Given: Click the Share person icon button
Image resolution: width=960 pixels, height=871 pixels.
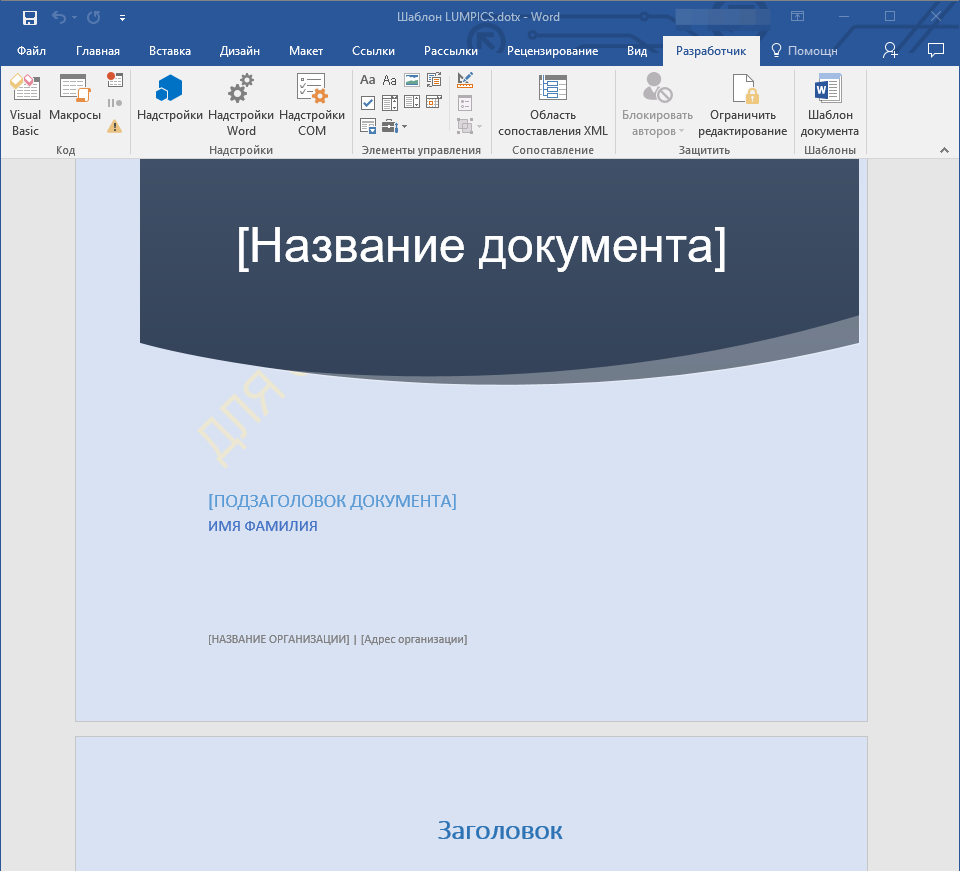Looking at the screenshot, I should coord(890,50).
